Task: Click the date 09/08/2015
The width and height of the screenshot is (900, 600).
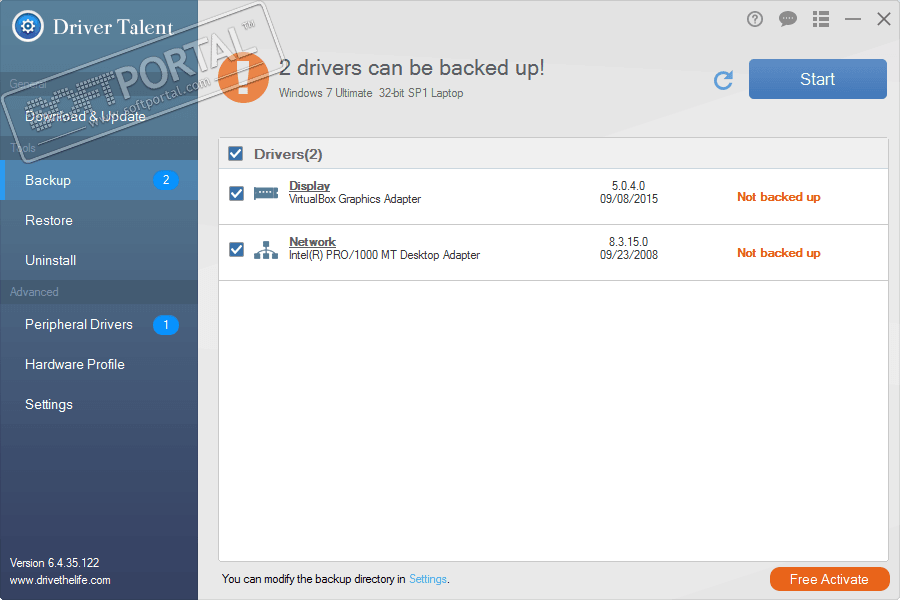Action: coord(629,199)
